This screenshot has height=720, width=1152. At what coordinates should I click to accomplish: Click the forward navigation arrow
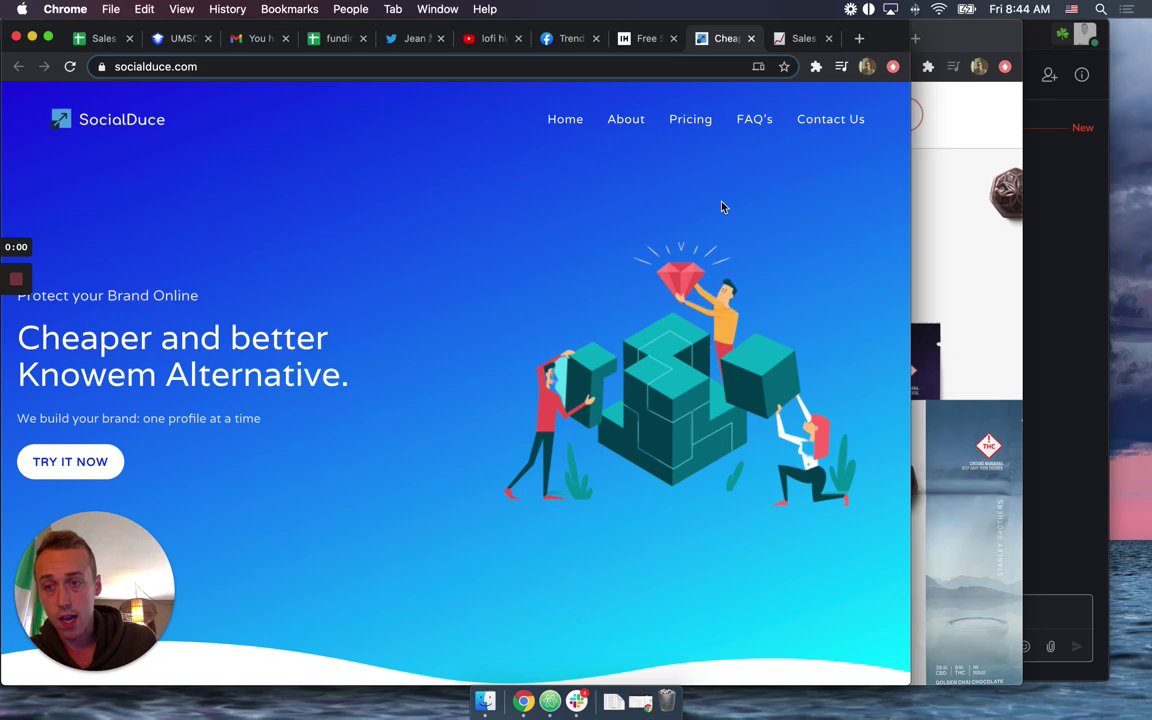pyautogui.click(x=44, y=66)
